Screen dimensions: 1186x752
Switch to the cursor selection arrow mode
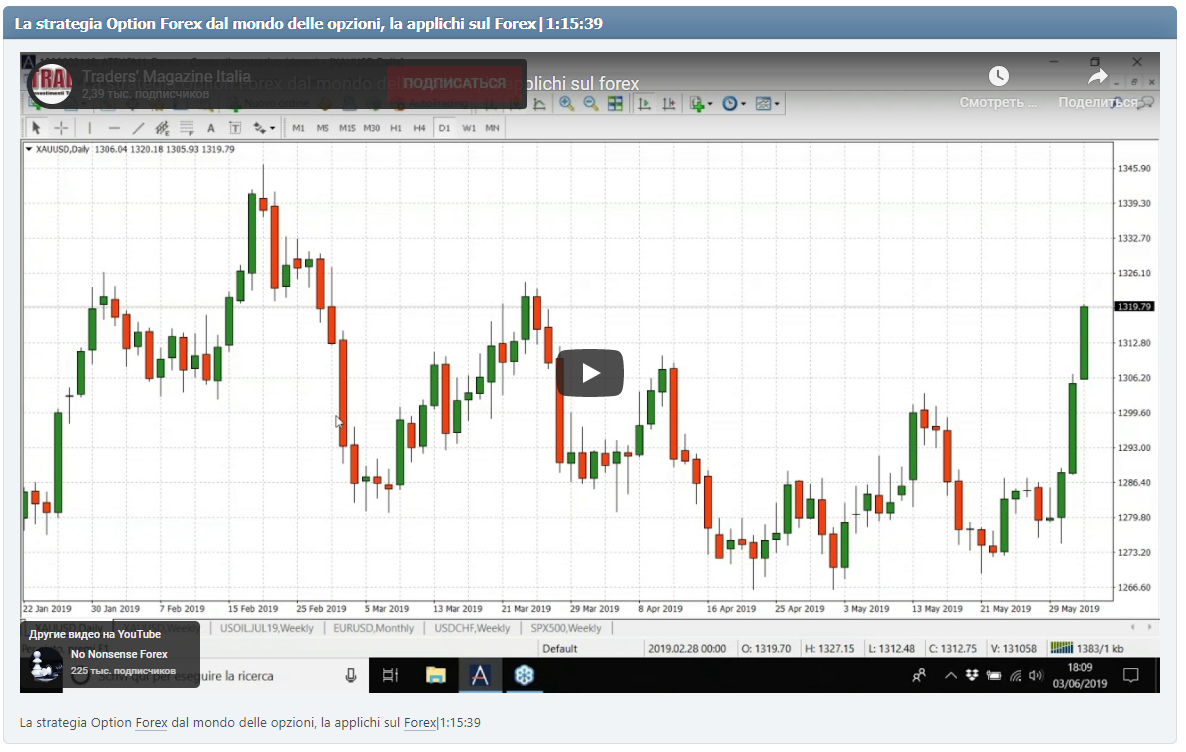click(37, 127)
